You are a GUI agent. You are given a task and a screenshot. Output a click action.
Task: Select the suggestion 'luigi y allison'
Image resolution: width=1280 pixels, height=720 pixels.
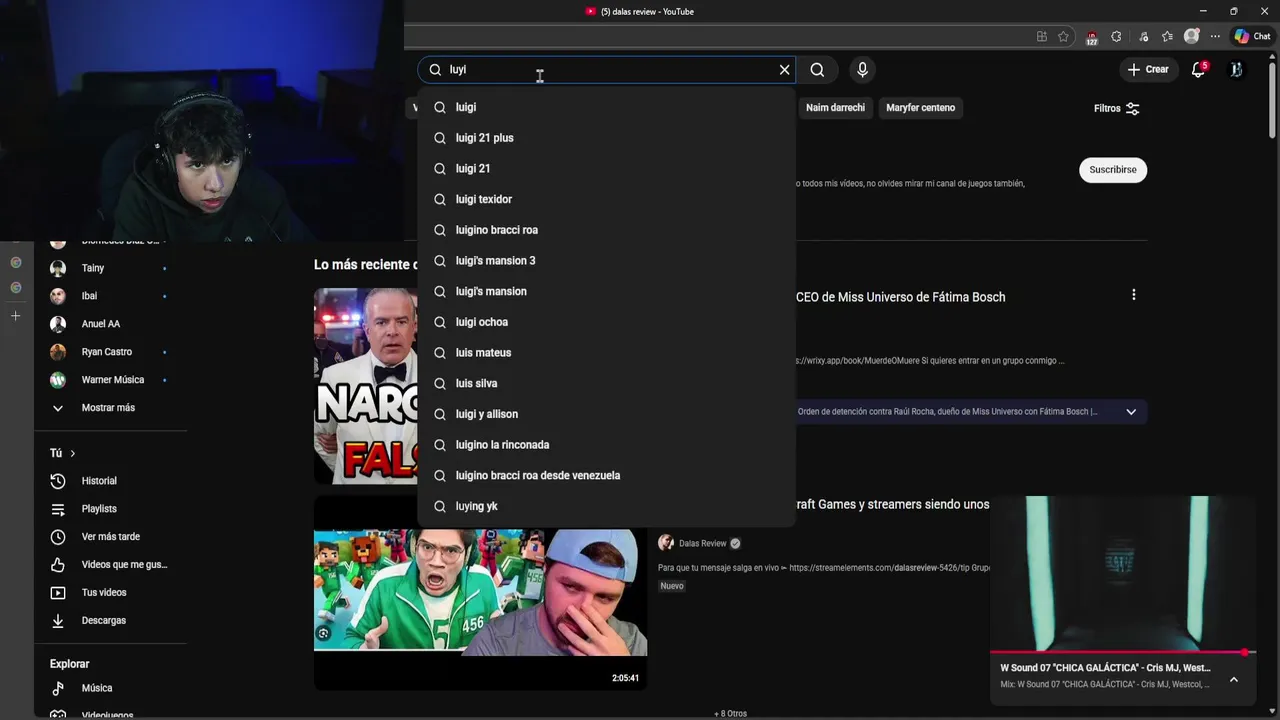606,414
